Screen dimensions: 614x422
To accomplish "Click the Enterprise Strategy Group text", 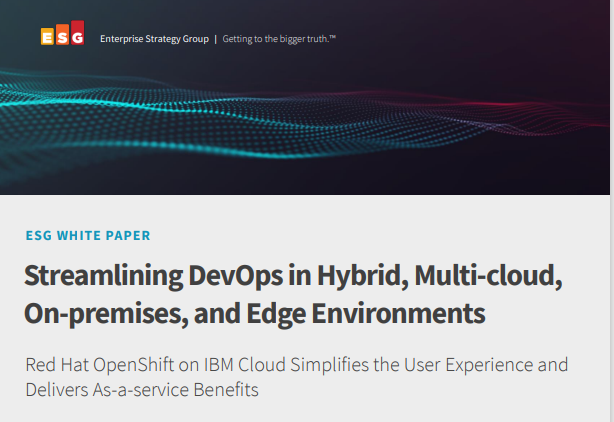I will [x=154, y=39].
